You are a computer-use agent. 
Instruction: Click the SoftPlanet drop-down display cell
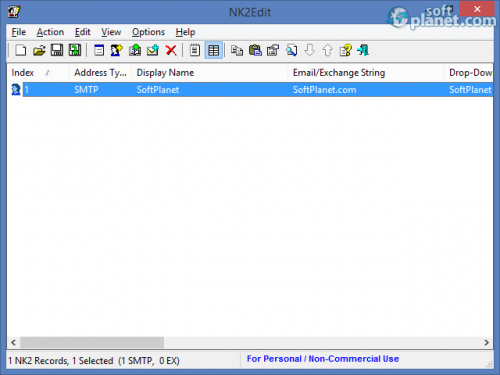[x=470, y=90]
